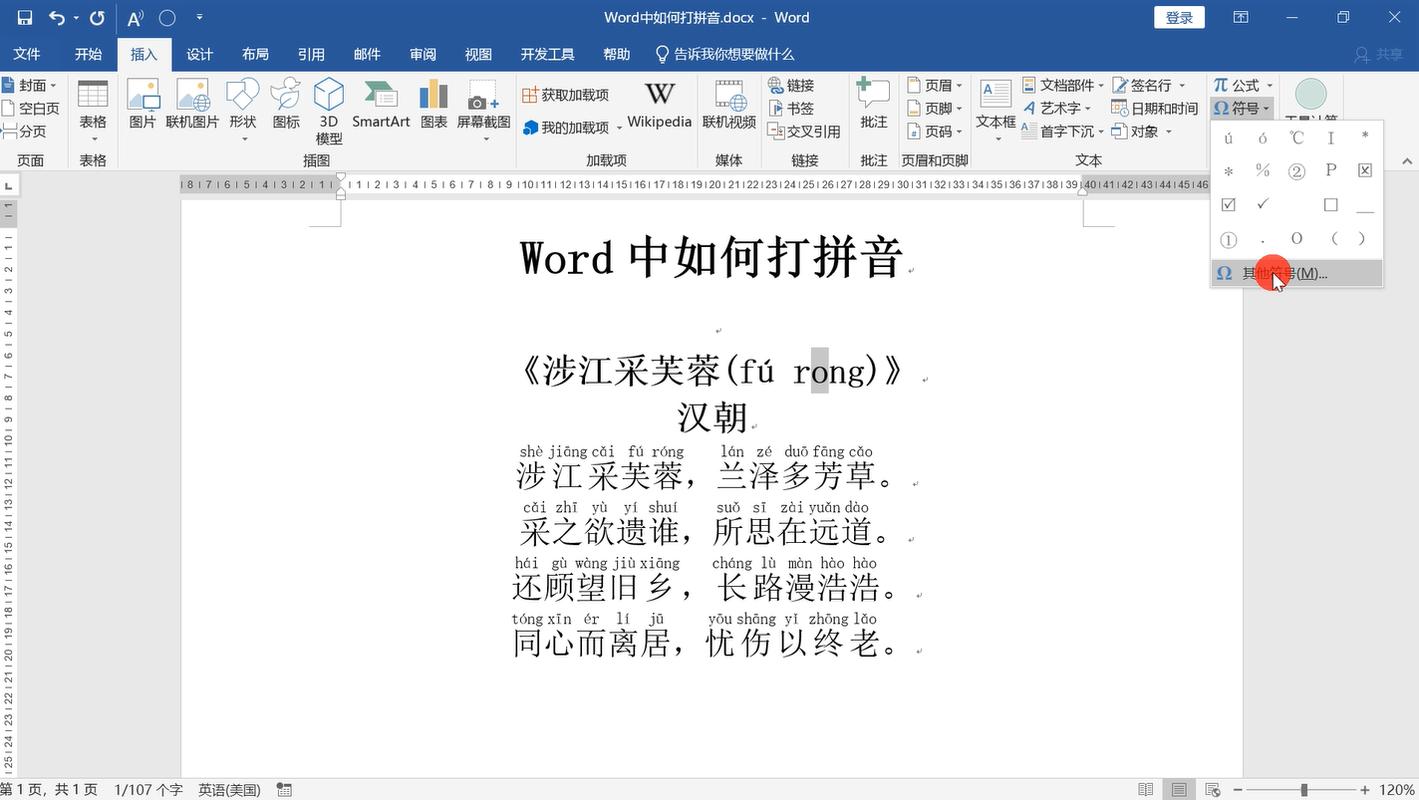Switch to the 开始 home tab
This screenshot has height=800, width=1419.
pos(88,54)
